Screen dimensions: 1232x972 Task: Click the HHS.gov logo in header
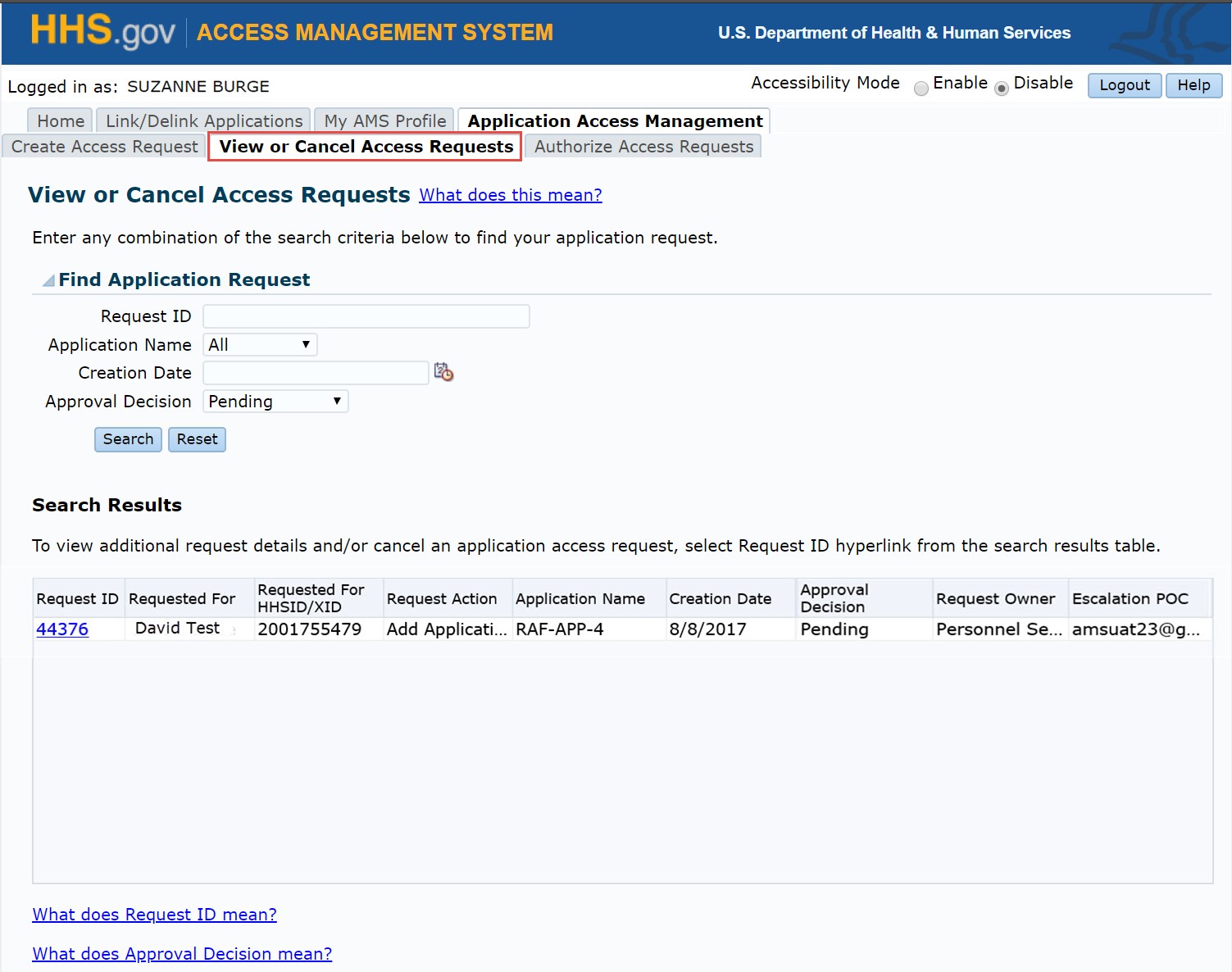pos(102,31)
